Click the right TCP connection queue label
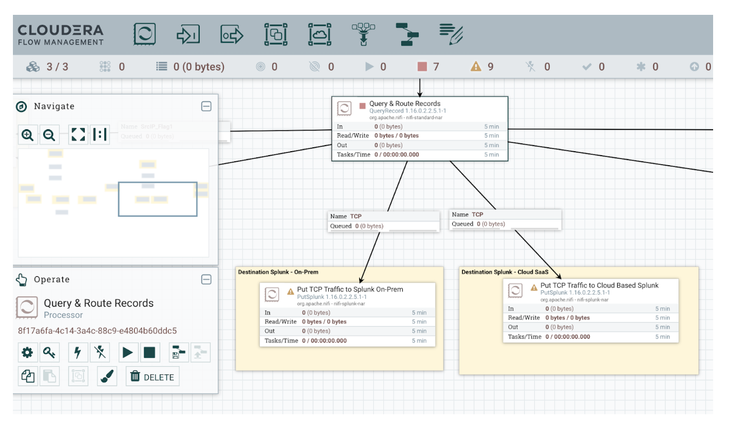Screen dimensions: 735x428 pyautogui.click(x=505, y=219)
